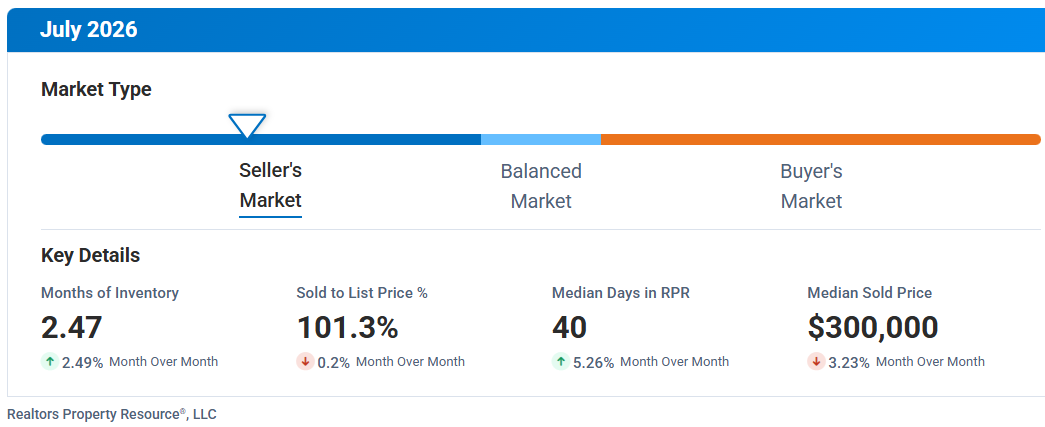Screen dimensions: 1045x427
Task: Click the Sold to List Price value 101.3%
Action: pyautogui.click(x=347, y=328)
